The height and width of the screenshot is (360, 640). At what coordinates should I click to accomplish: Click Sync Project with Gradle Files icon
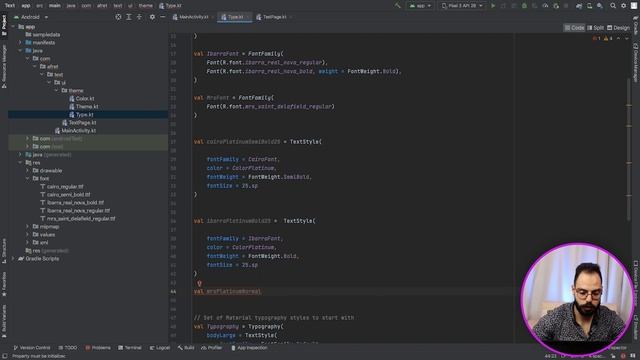pyautogui.click(x=579, y=6)
